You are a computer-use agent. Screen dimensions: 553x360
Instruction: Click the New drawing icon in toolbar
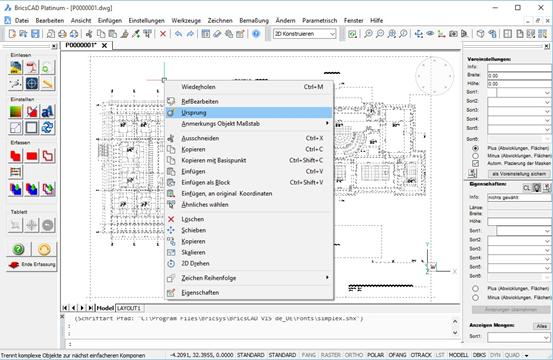pyautogui.click(x=12, y=34)
